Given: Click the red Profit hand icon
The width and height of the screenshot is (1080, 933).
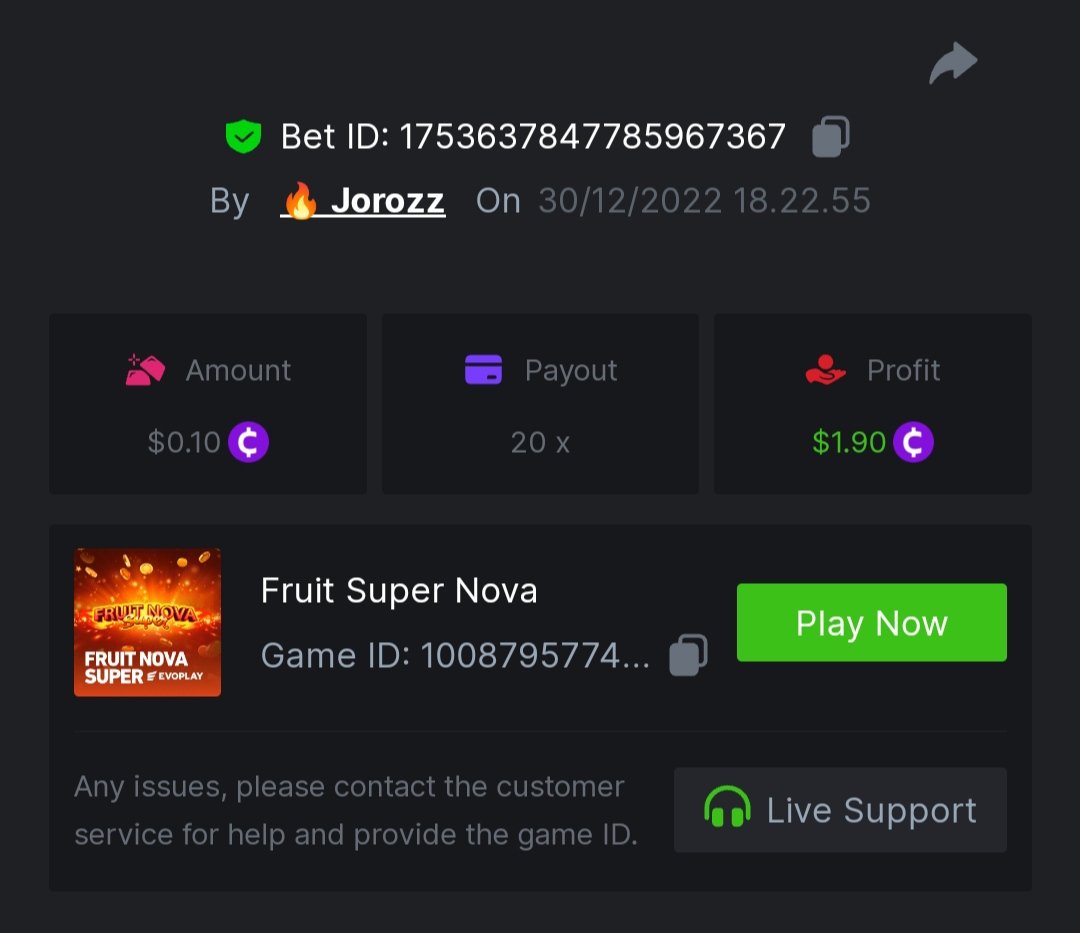Looking at the screenshot, I should 825,370.
